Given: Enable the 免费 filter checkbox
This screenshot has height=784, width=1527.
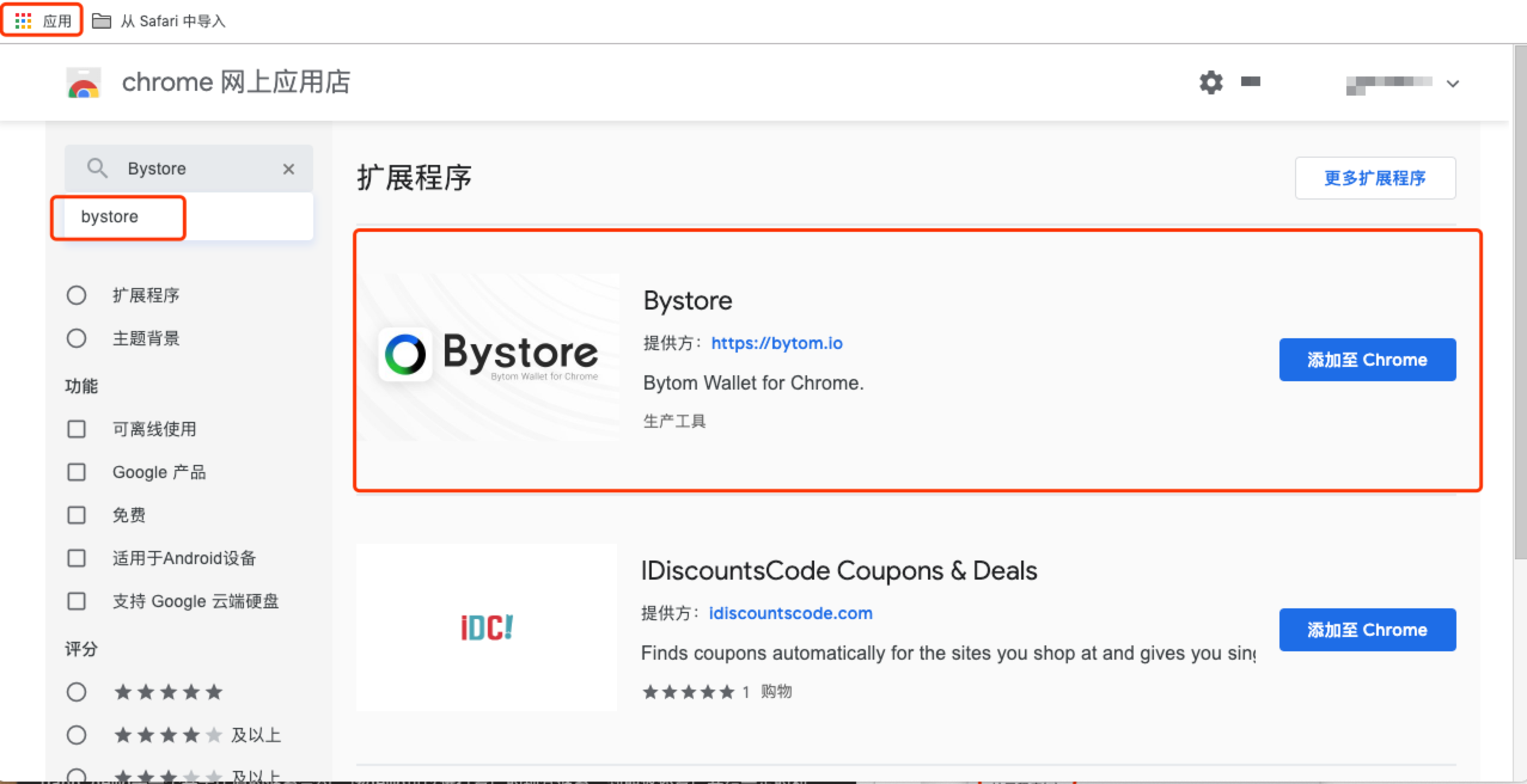Looking at the screenshot, I should (x=77, y=515).
